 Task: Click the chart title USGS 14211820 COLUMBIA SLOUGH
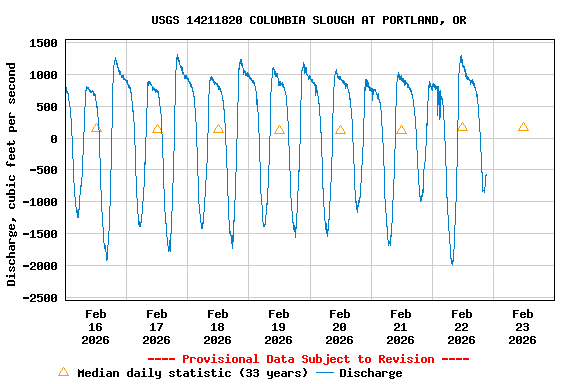(309, 20)
